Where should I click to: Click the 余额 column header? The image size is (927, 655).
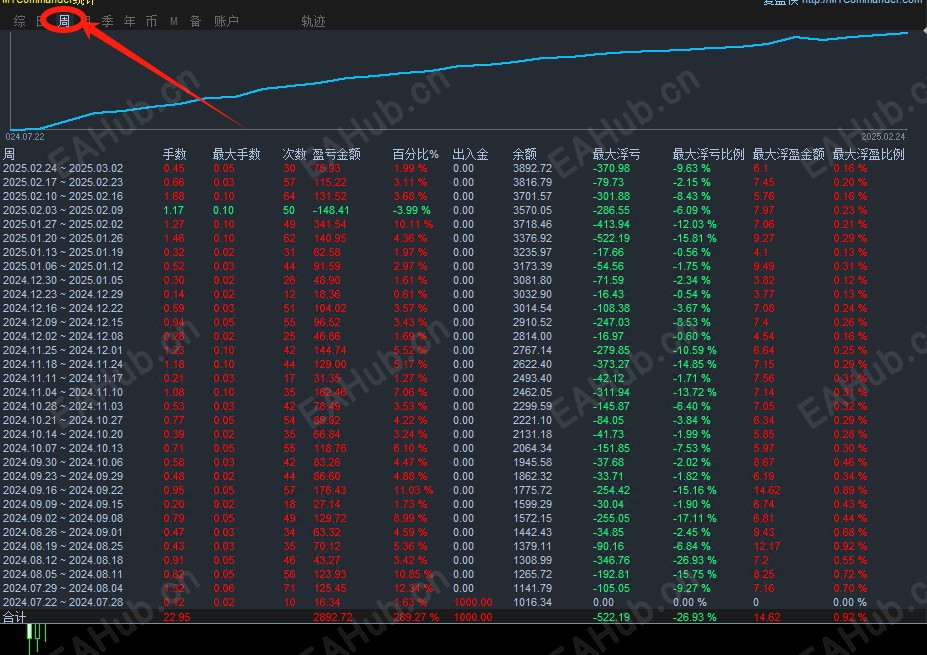click(524, 154)
